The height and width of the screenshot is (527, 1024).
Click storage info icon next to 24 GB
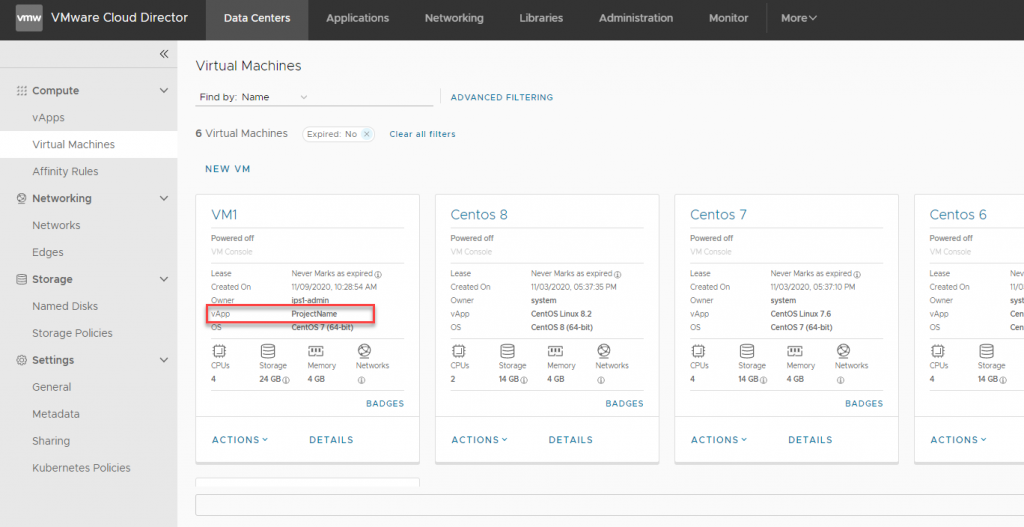click(x=286, y=380)
